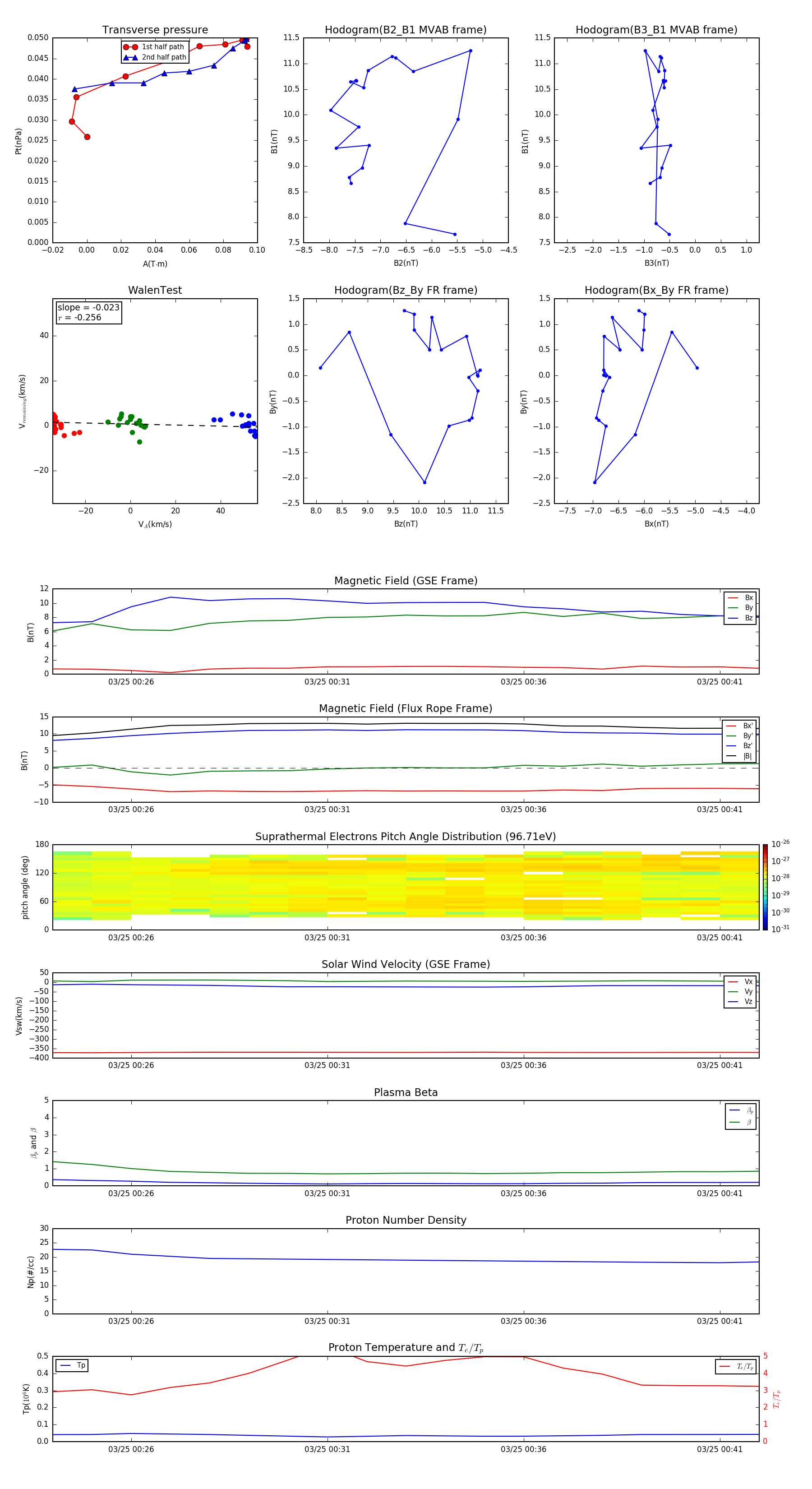The height and width of the screenshot is (1489, 812).
Task: Click 'By' in the GSE field legend
Action: click(740, 608)
